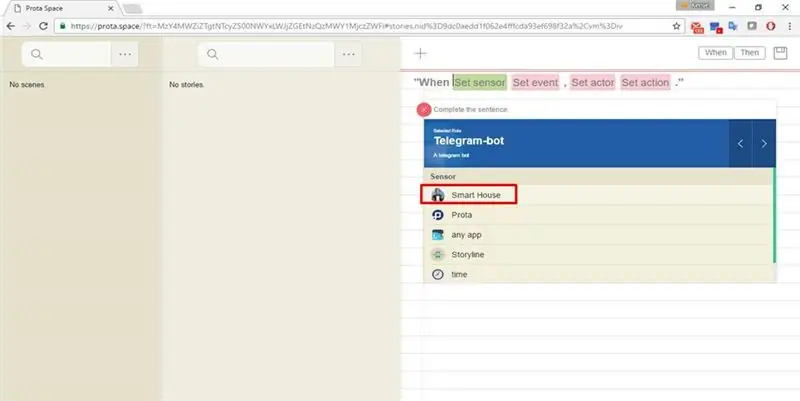800x401 pixels.
Task: Select the Prota Space browser tab
Action: (x=61, y=8)
